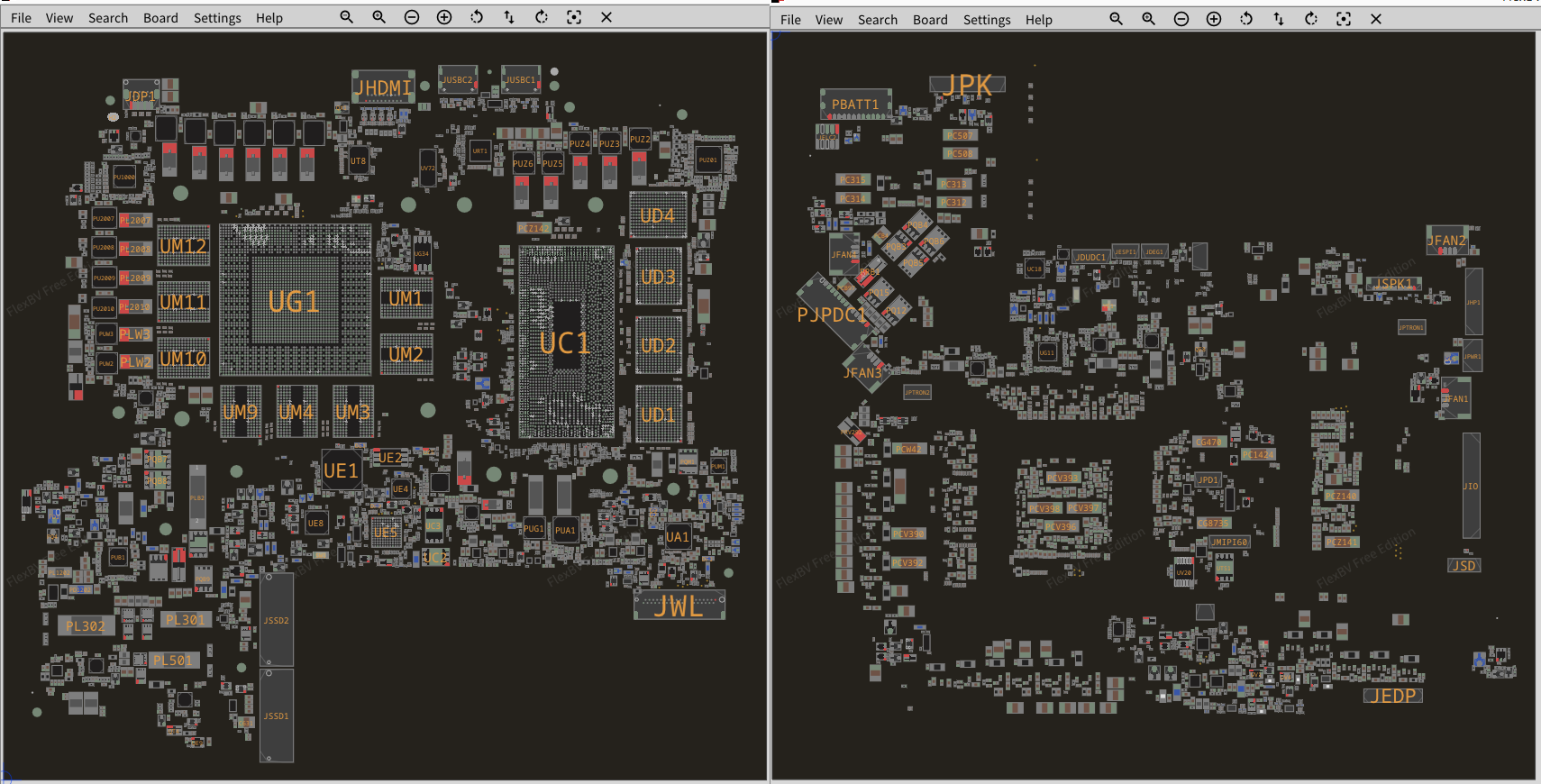
Task: Rotate board counter-clockwise in left window
Action: tap(477, 17)
